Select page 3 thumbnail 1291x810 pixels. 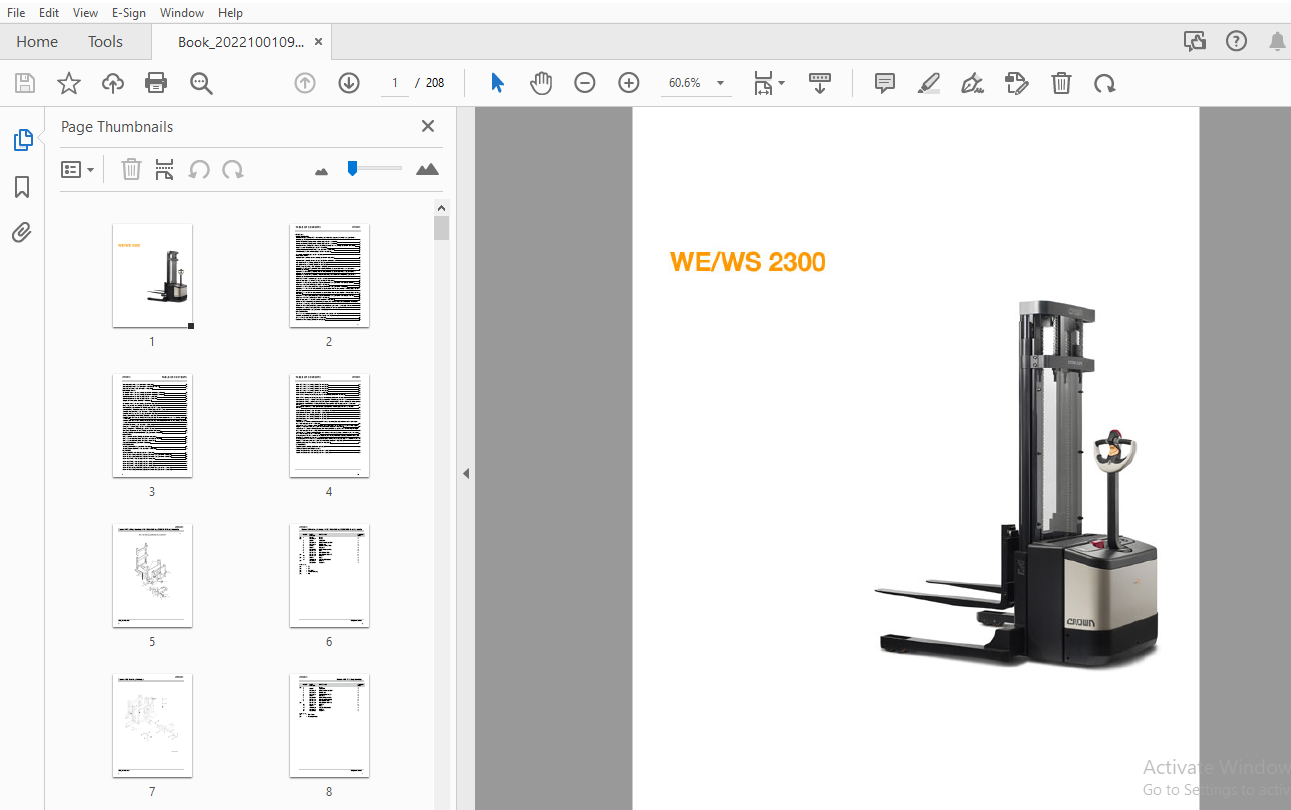tap(152, 426)
